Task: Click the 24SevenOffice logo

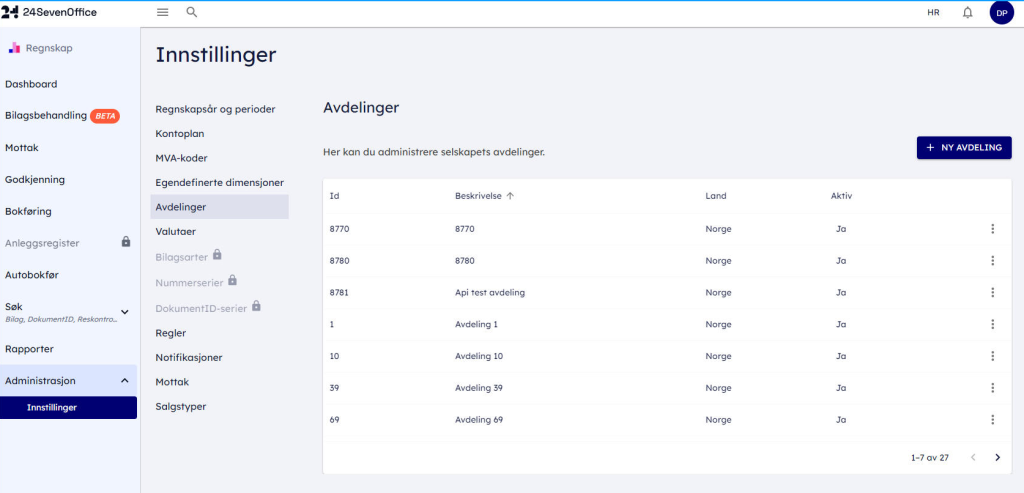Action: (50, 12)
